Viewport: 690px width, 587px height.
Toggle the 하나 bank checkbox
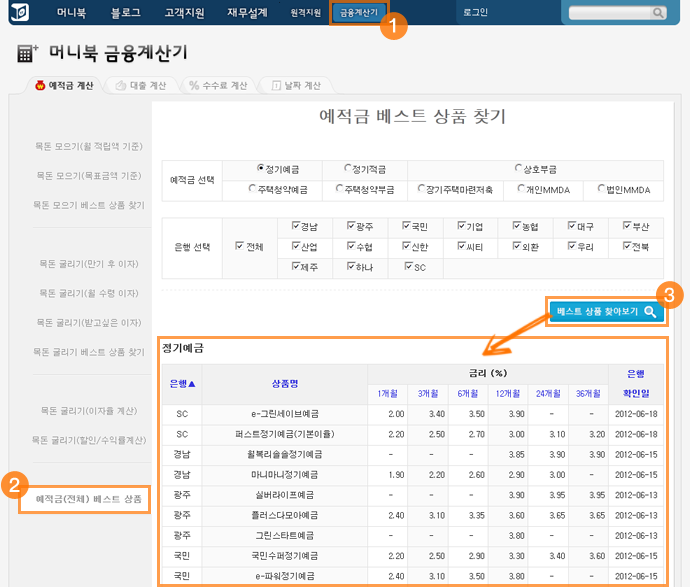(x=351, y=266)
